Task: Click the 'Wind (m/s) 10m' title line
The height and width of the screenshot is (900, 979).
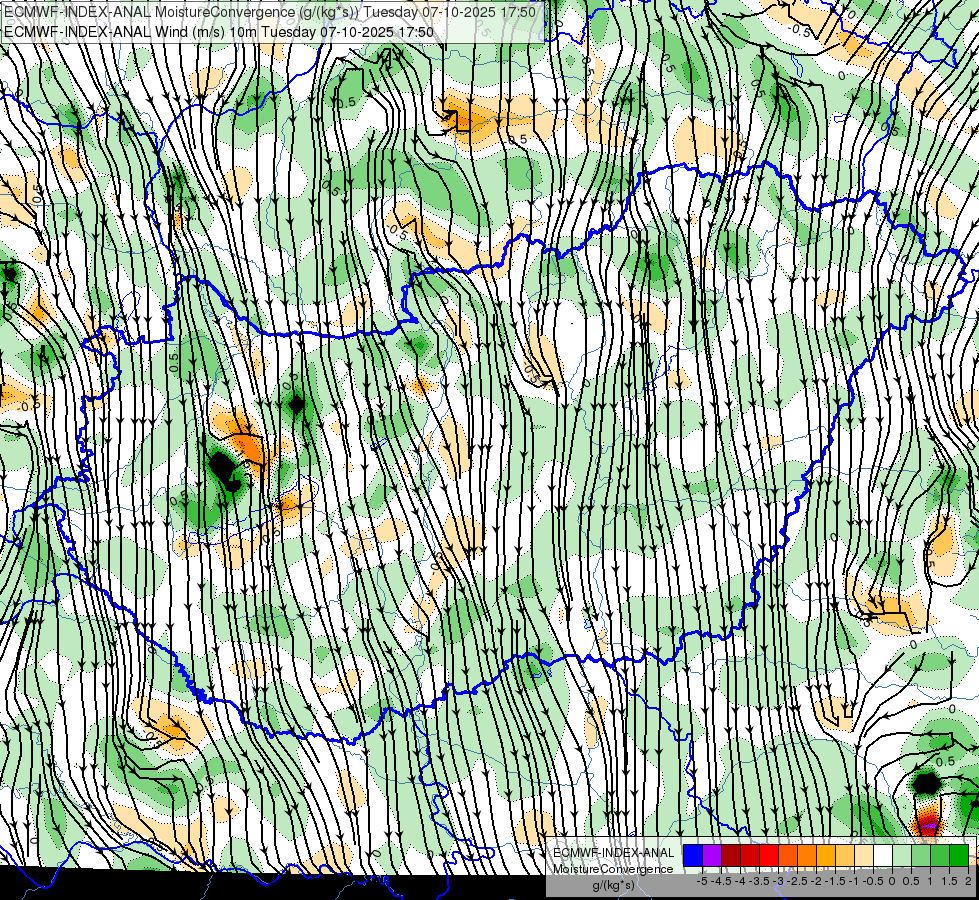Action: pos(219,31)
